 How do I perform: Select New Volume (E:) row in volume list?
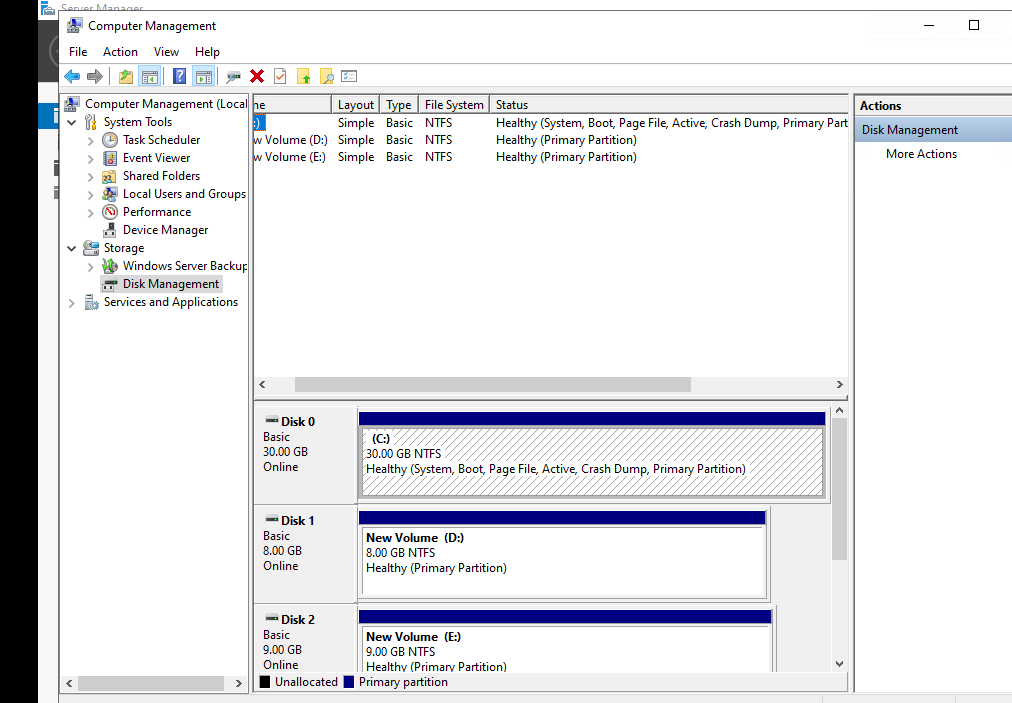coord(551,157)
